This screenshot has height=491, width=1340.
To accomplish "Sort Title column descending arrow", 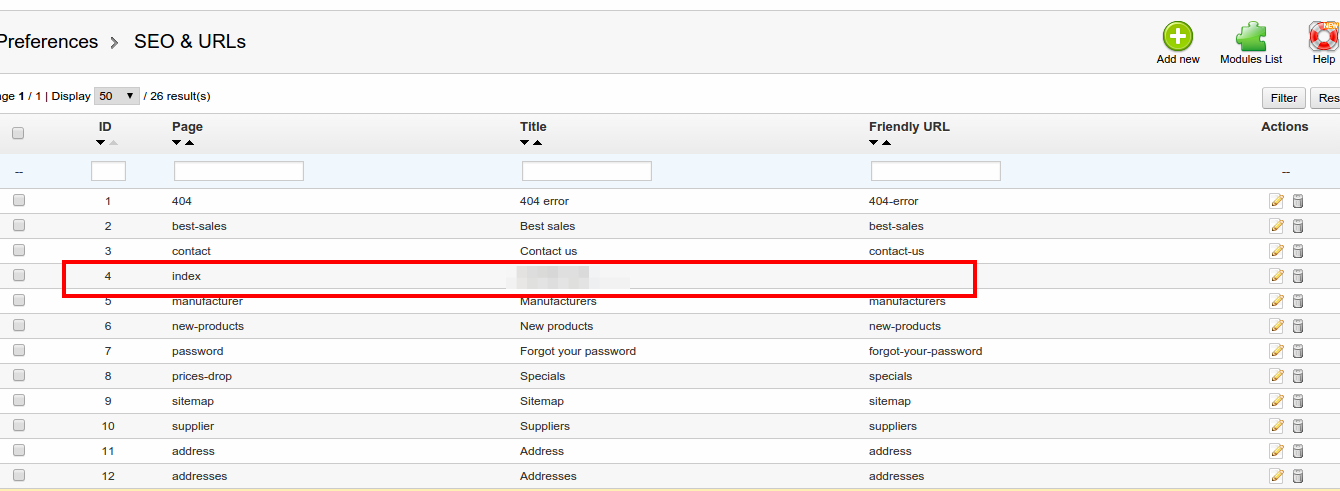I will tap(525, 143).
